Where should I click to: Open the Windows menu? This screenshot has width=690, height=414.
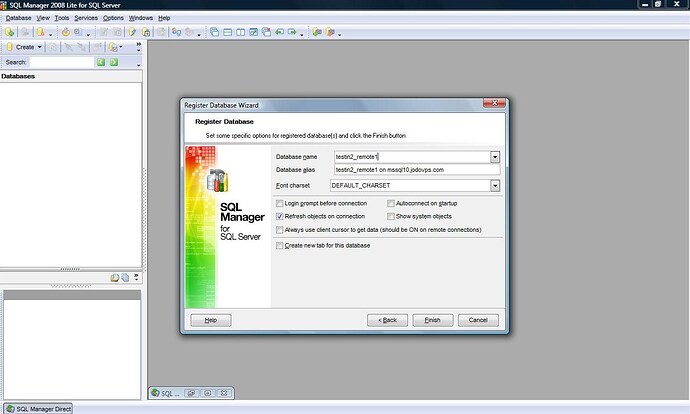(141, 18)
